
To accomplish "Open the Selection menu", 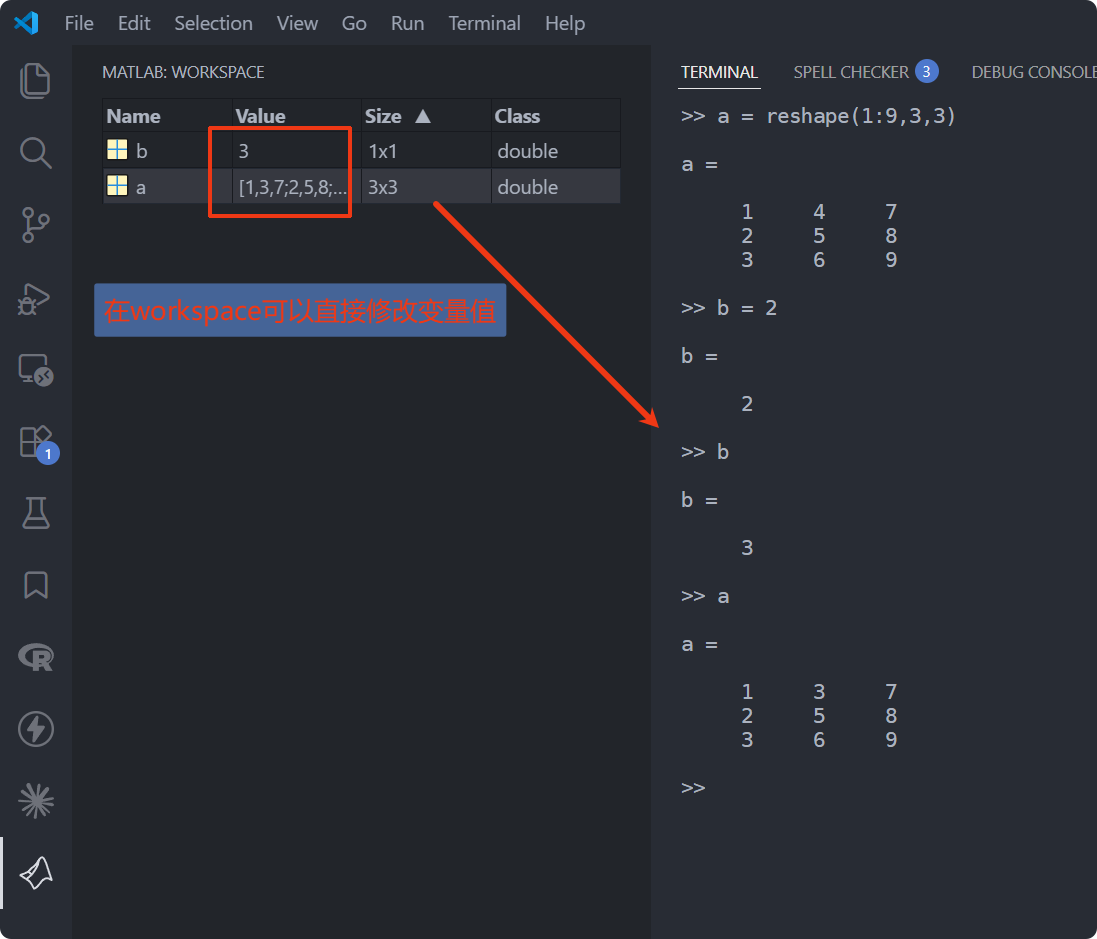I will point(213,23).
